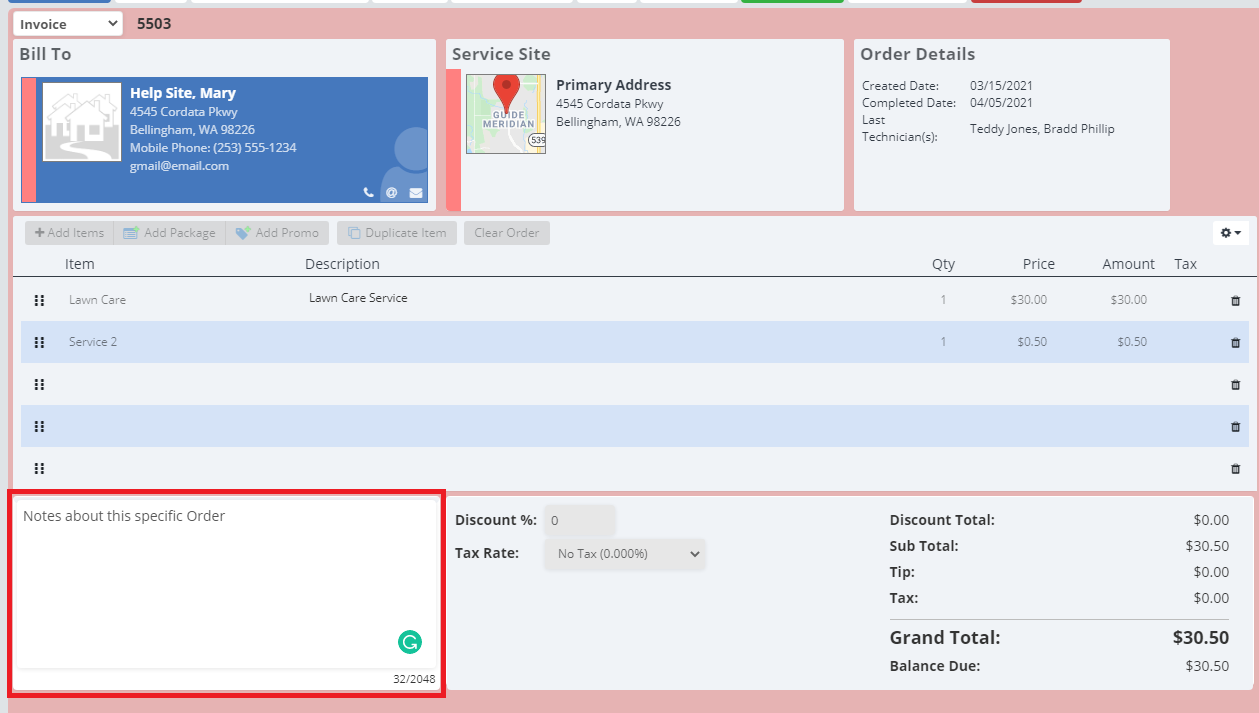Click drag handle of Service 2 row
Screen dimensions: 1259x713
pos(40,342)
